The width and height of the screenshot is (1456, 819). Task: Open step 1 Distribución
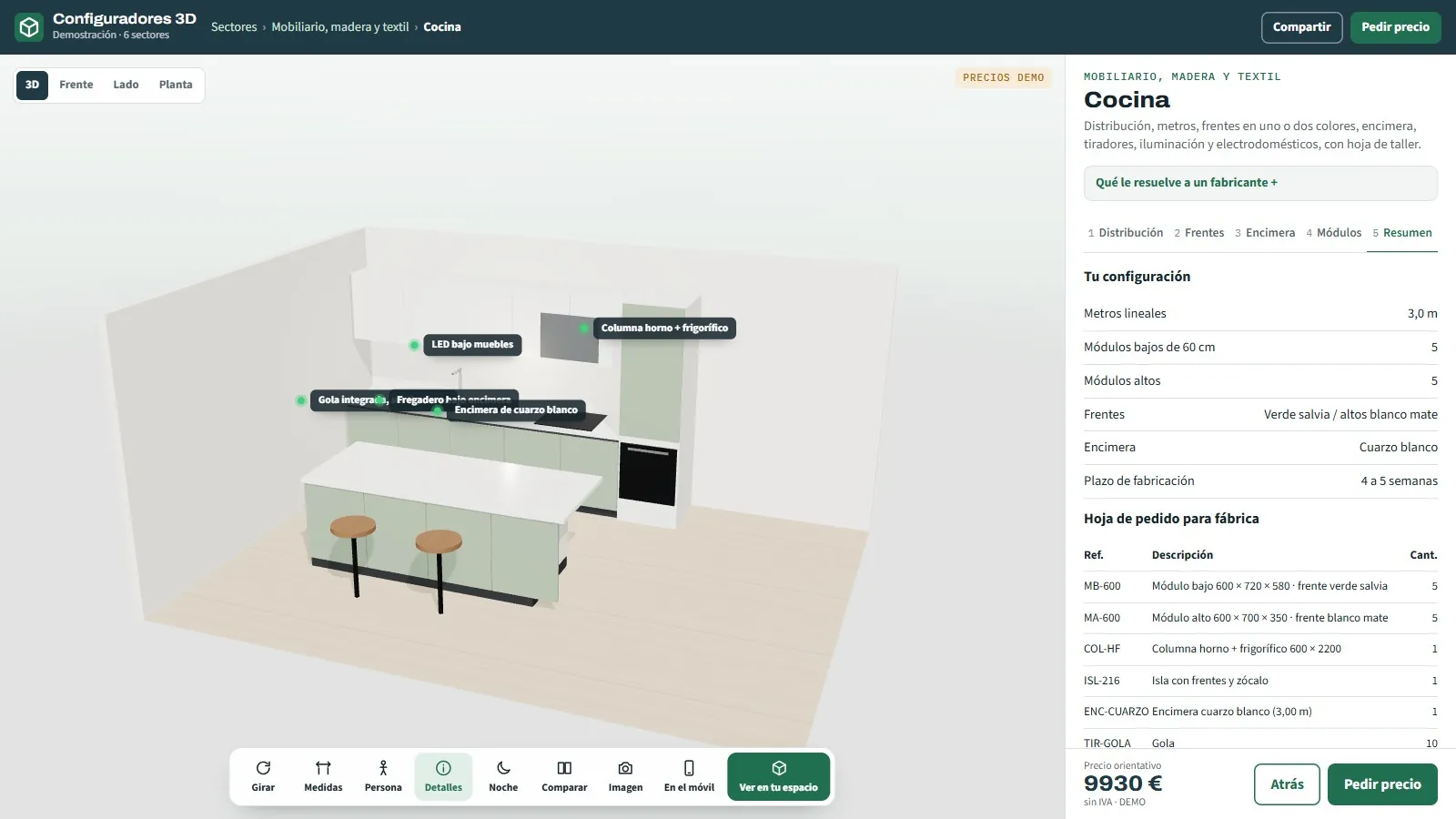coord(1126,233)
